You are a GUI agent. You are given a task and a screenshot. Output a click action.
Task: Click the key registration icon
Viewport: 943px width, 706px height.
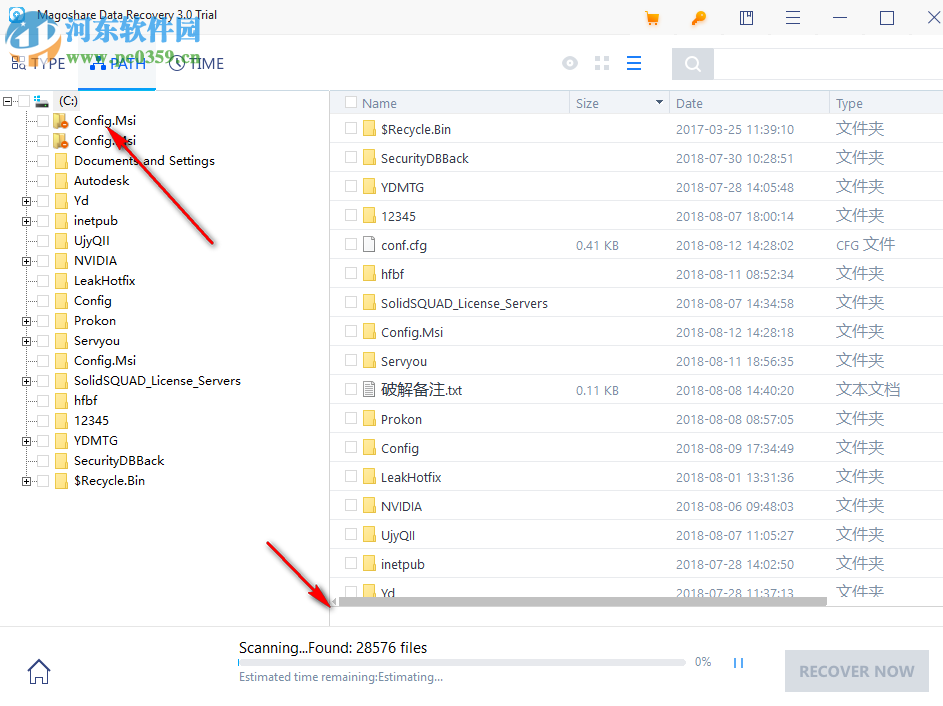pyautogui.click(x=698, y=17)
